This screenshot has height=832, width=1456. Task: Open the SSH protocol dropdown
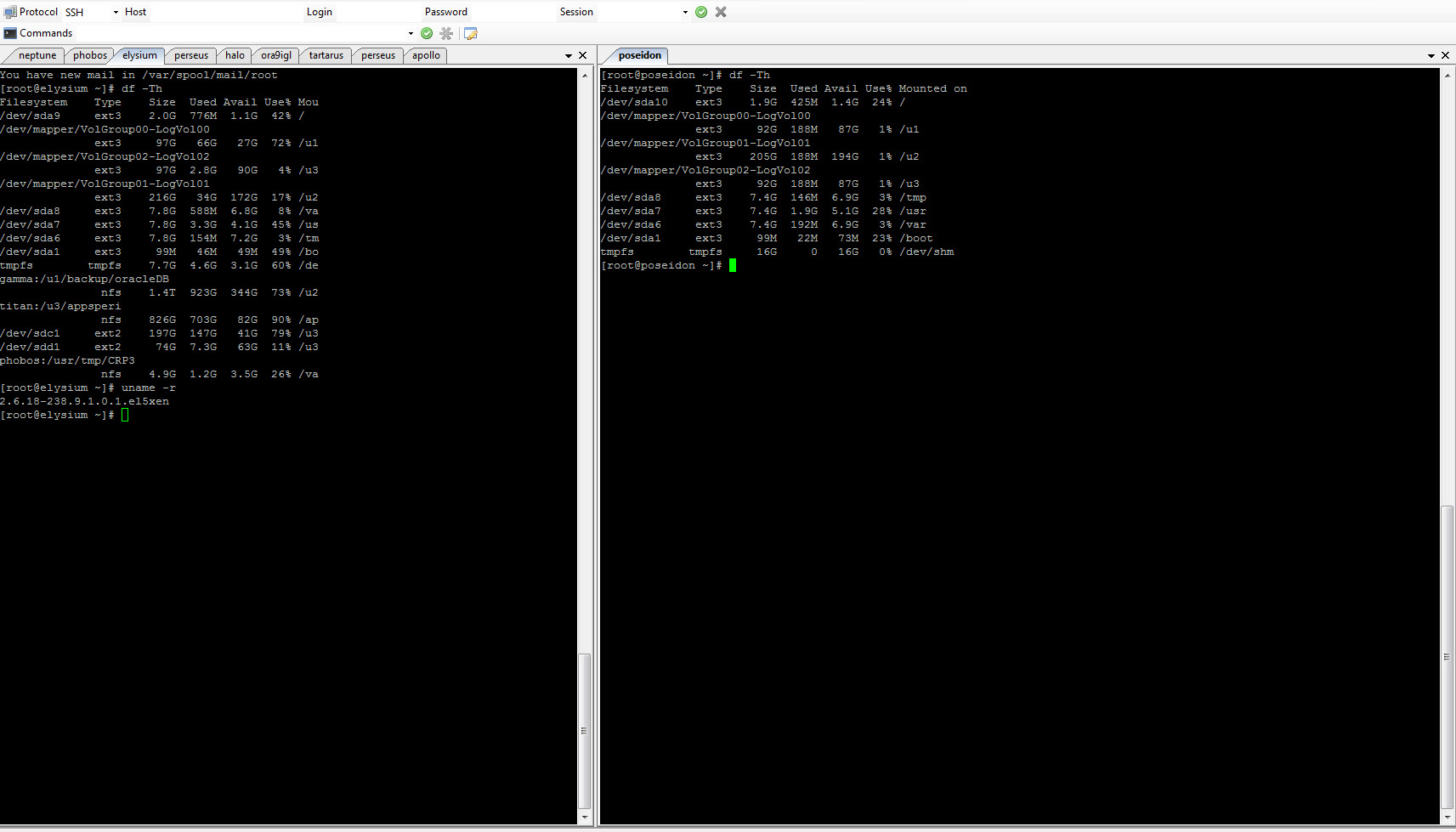coord(114,12)
